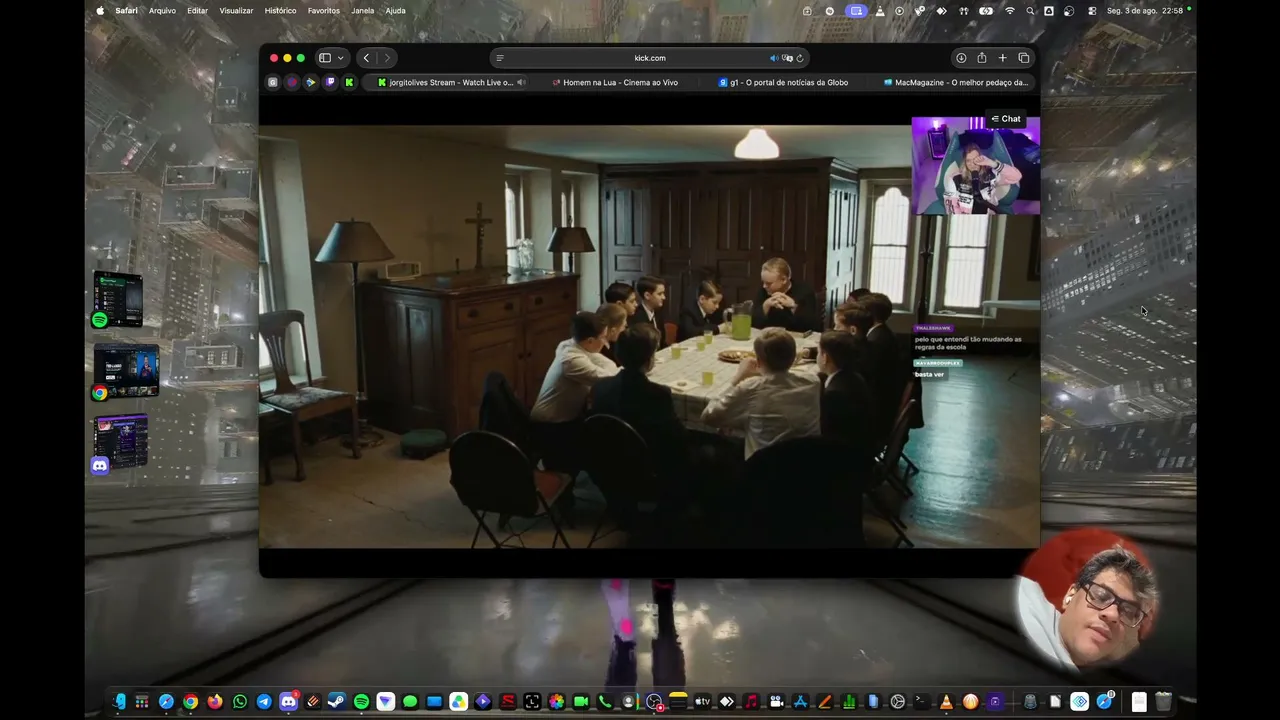Click the VLC cone icon in menu bar
The image size is (1280, 720).
880,11
